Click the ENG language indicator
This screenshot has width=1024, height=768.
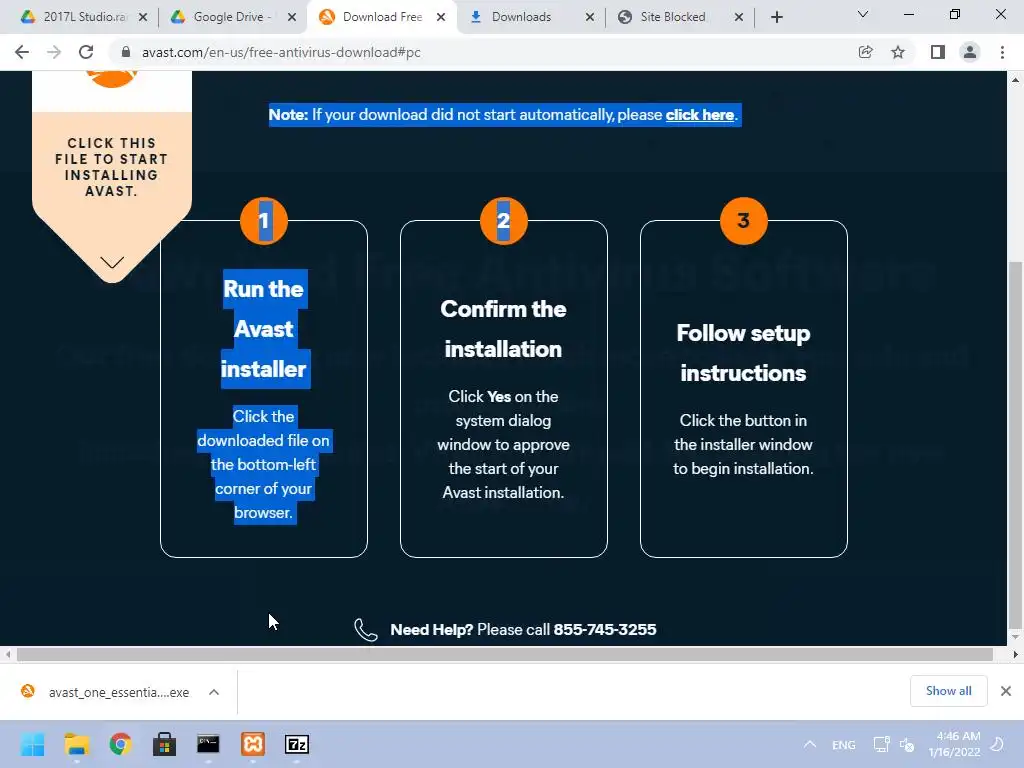point(844,745)
